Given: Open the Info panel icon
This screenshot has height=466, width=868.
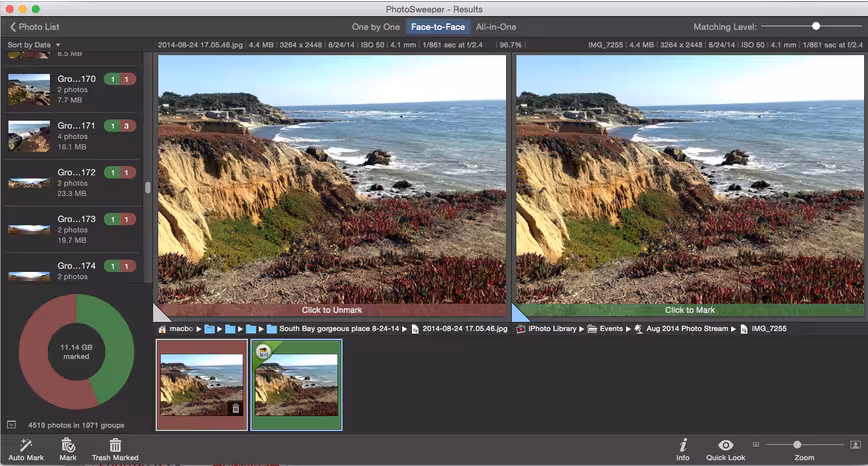Looking at the screenshot, I should pyautogui.click(x=683, y=445).
